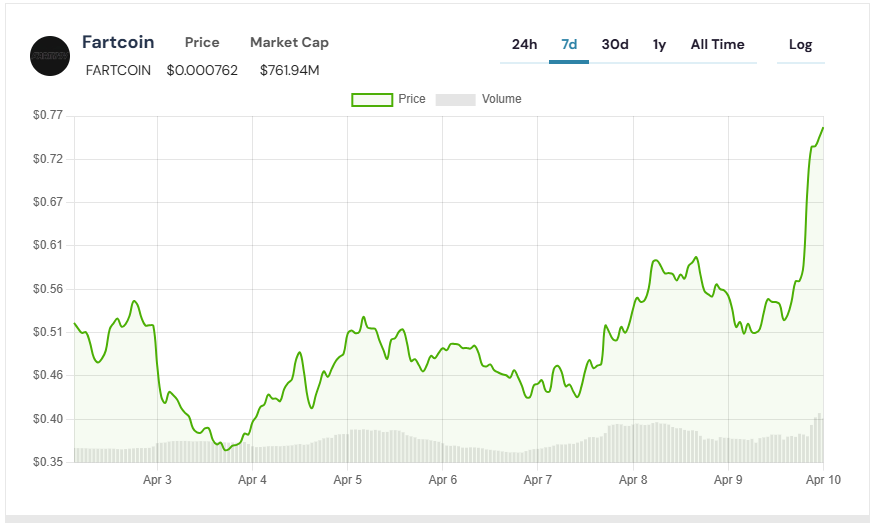Click the $0.46 y-axis label

(48, 375)
